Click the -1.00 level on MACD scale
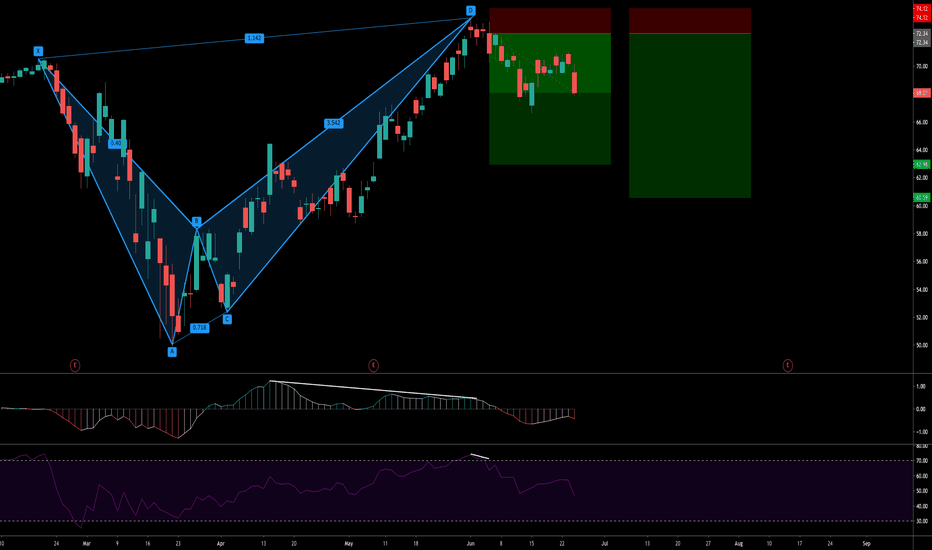 [920, 432]
